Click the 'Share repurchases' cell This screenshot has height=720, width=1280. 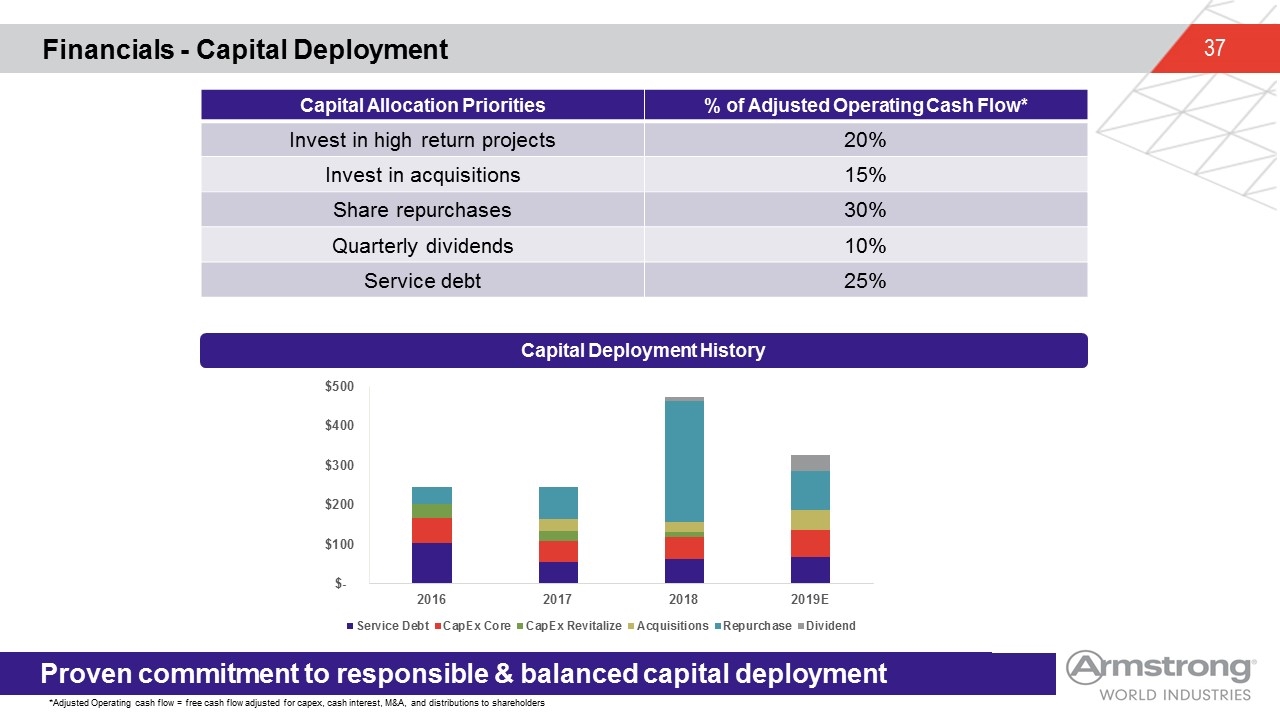pyautogui.click(x=422, y=210)
